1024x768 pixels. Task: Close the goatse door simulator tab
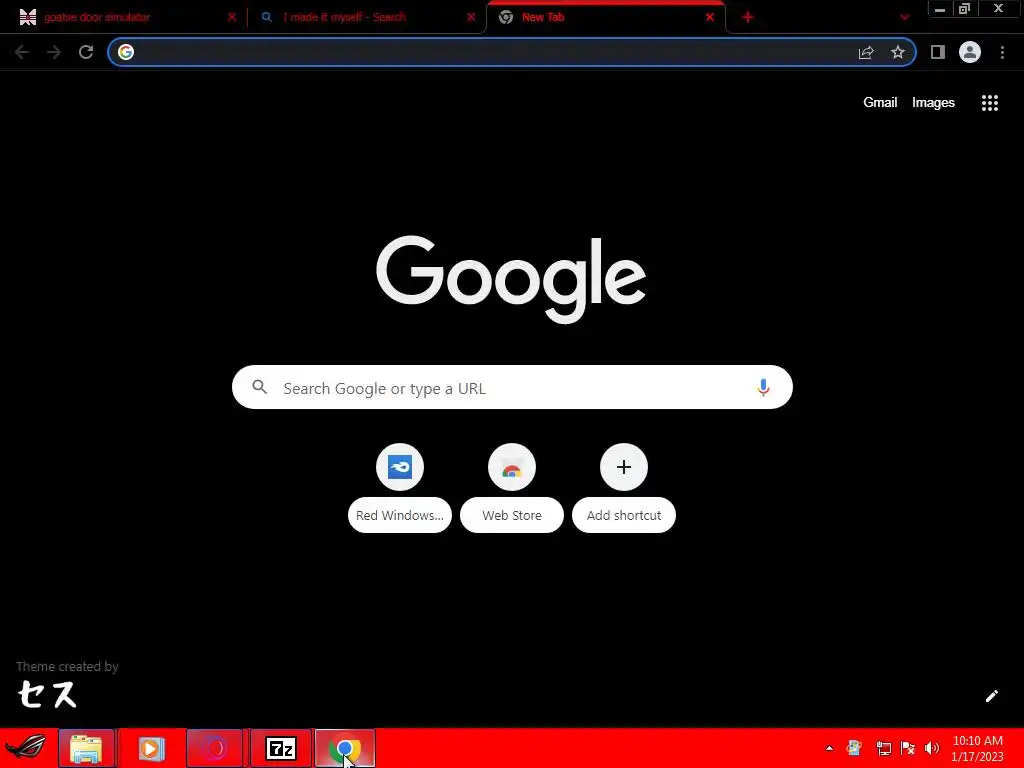(232, 18)
